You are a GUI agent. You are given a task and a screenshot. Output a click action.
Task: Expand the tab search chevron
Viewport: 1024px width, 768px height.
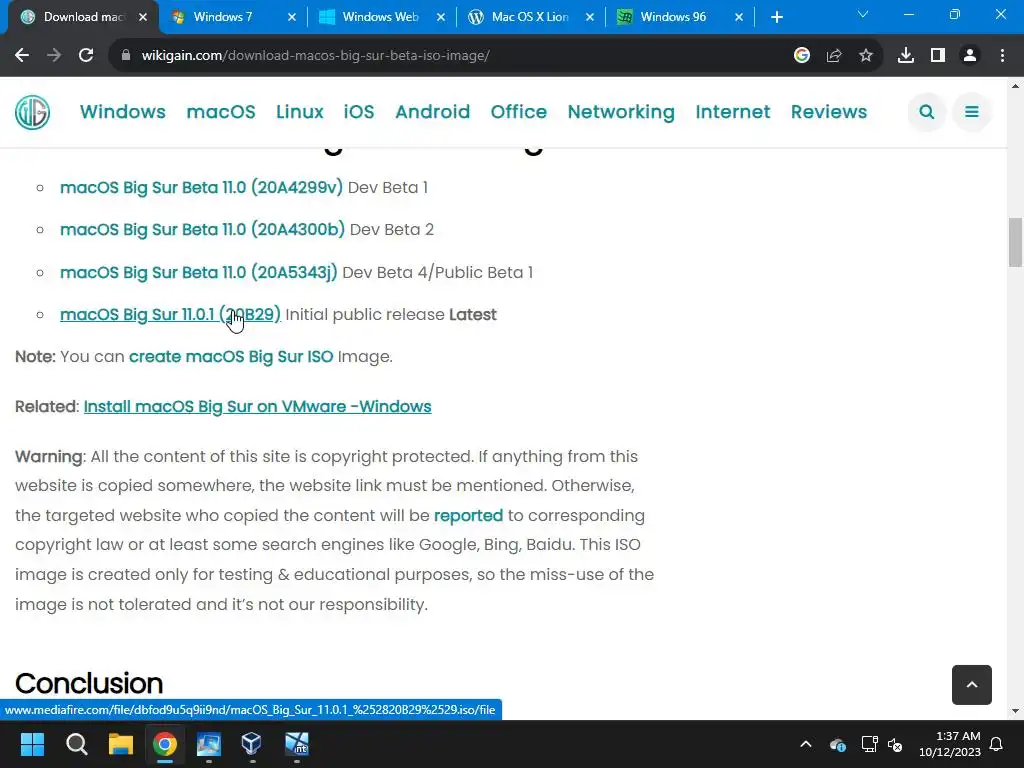point(863,14)
